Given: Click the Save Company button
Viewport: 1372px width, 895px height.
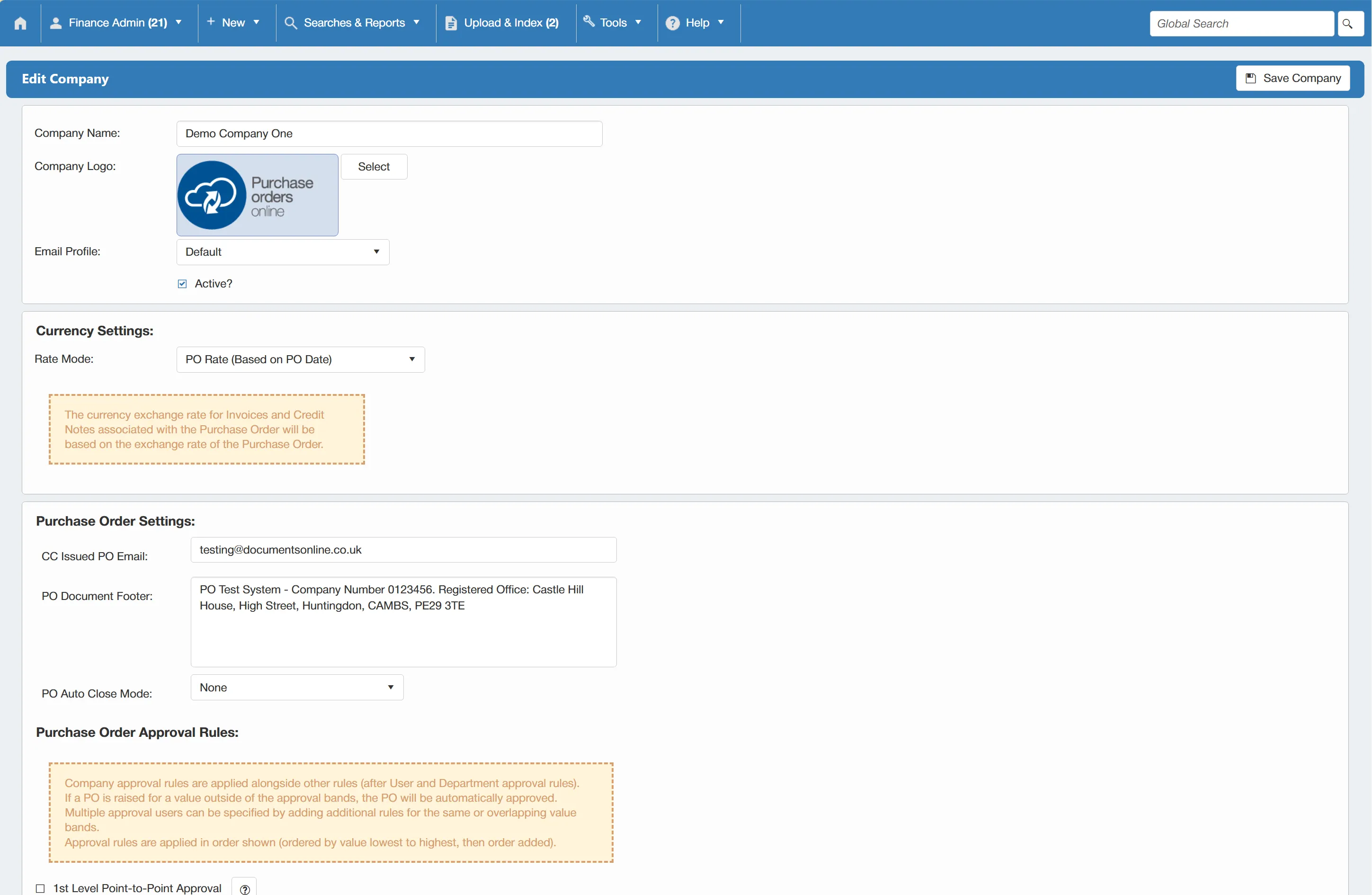Looking at the screenshot, I should click(x=1293, y=79).
